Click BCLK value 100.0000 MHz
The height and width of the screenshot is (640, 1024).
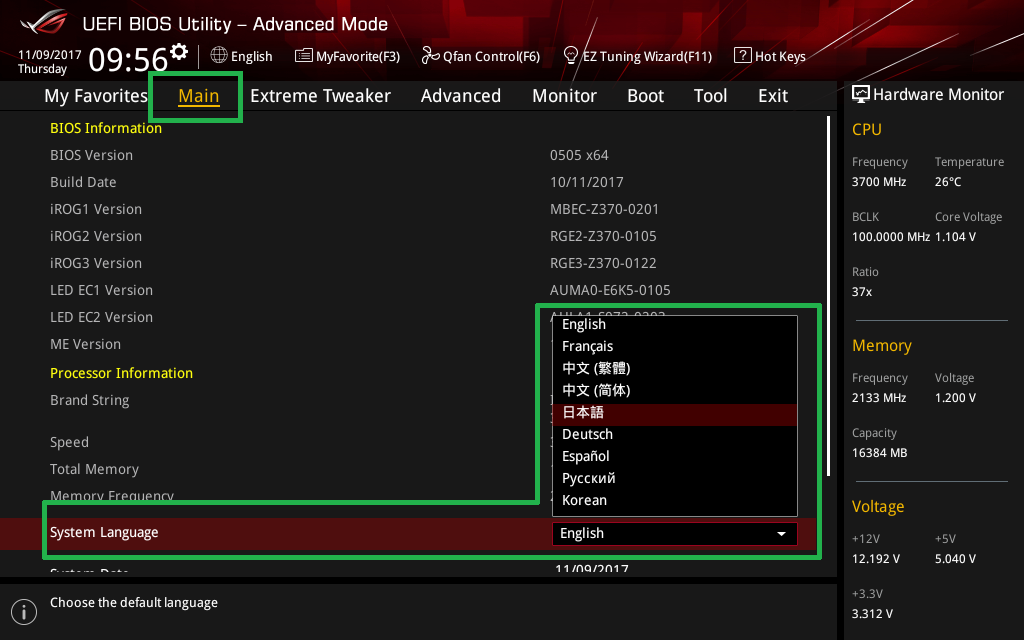pyautogui.click(x=890, y=237)
